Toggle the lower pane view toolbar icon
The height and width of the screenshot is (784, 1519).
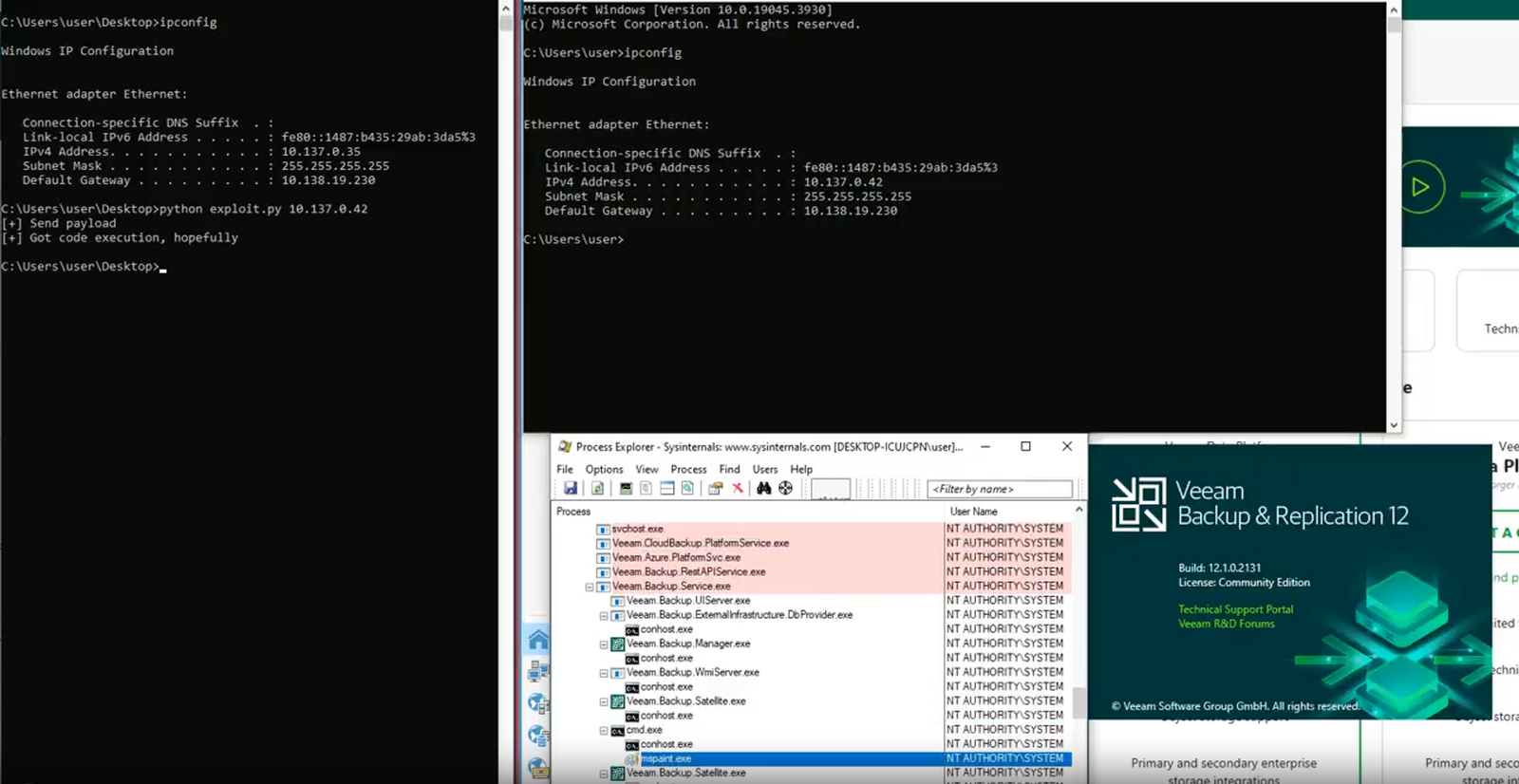pos(667,488)
